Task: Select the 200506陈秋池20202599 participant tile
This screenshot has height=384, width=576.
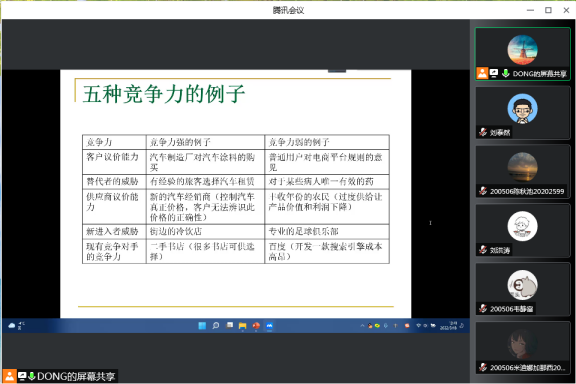Action: pyautogui.click(x=523, y=172)
